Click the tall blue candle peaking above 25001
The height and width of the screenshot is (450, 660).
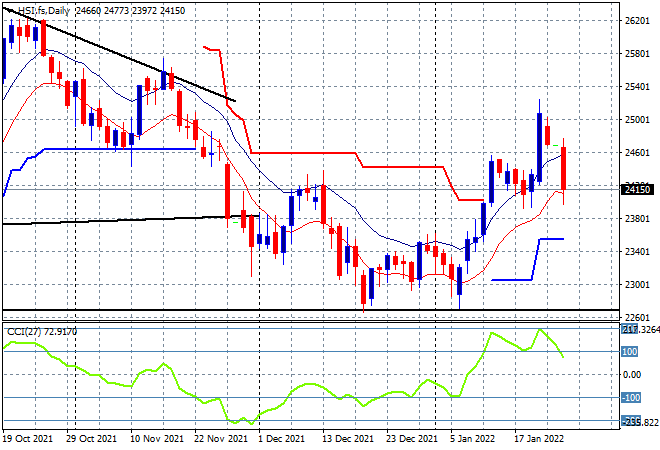pyautogui.click(x=539, y=147)
